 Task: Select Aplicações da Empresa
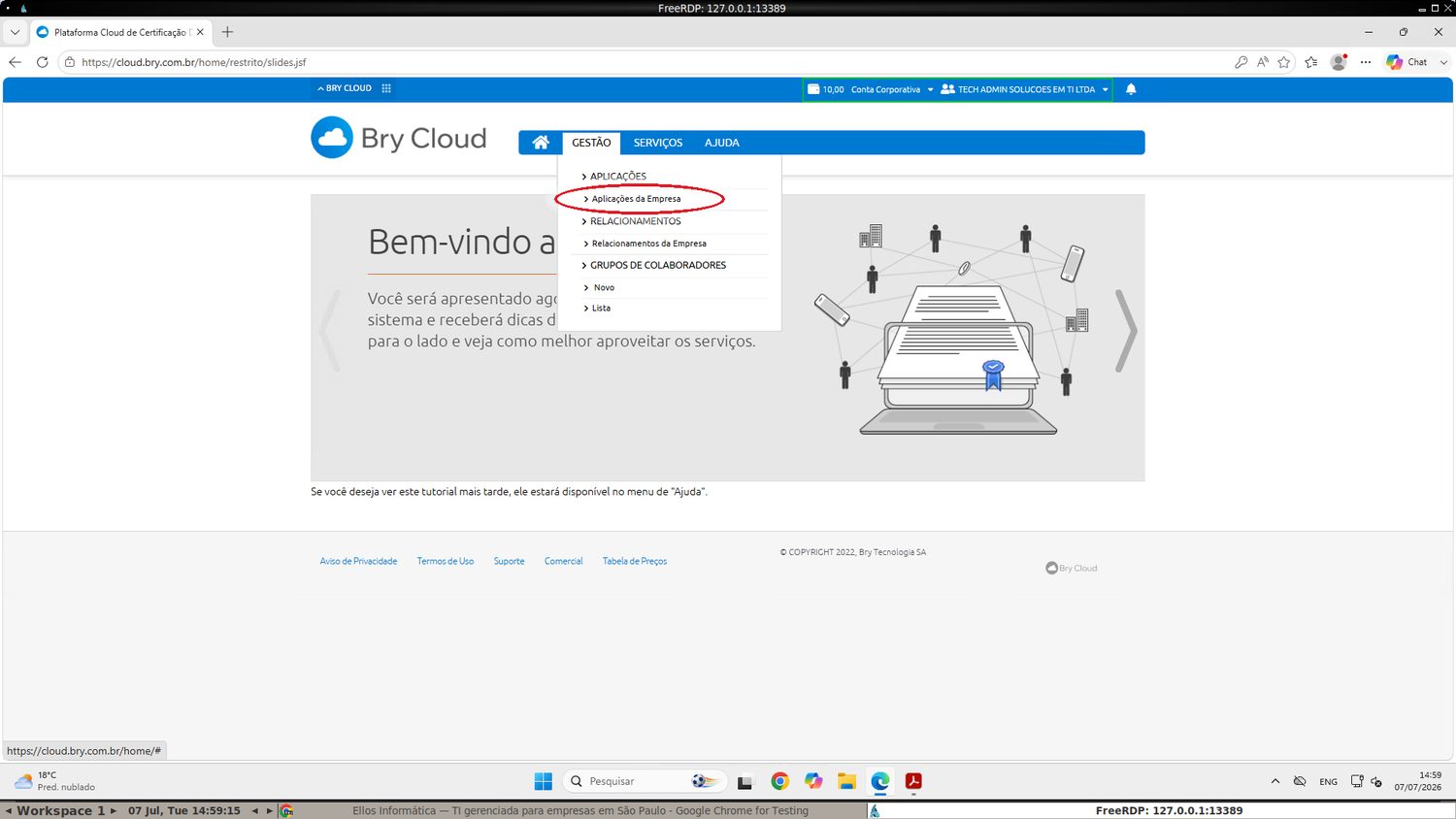click(x=636, y=199)
